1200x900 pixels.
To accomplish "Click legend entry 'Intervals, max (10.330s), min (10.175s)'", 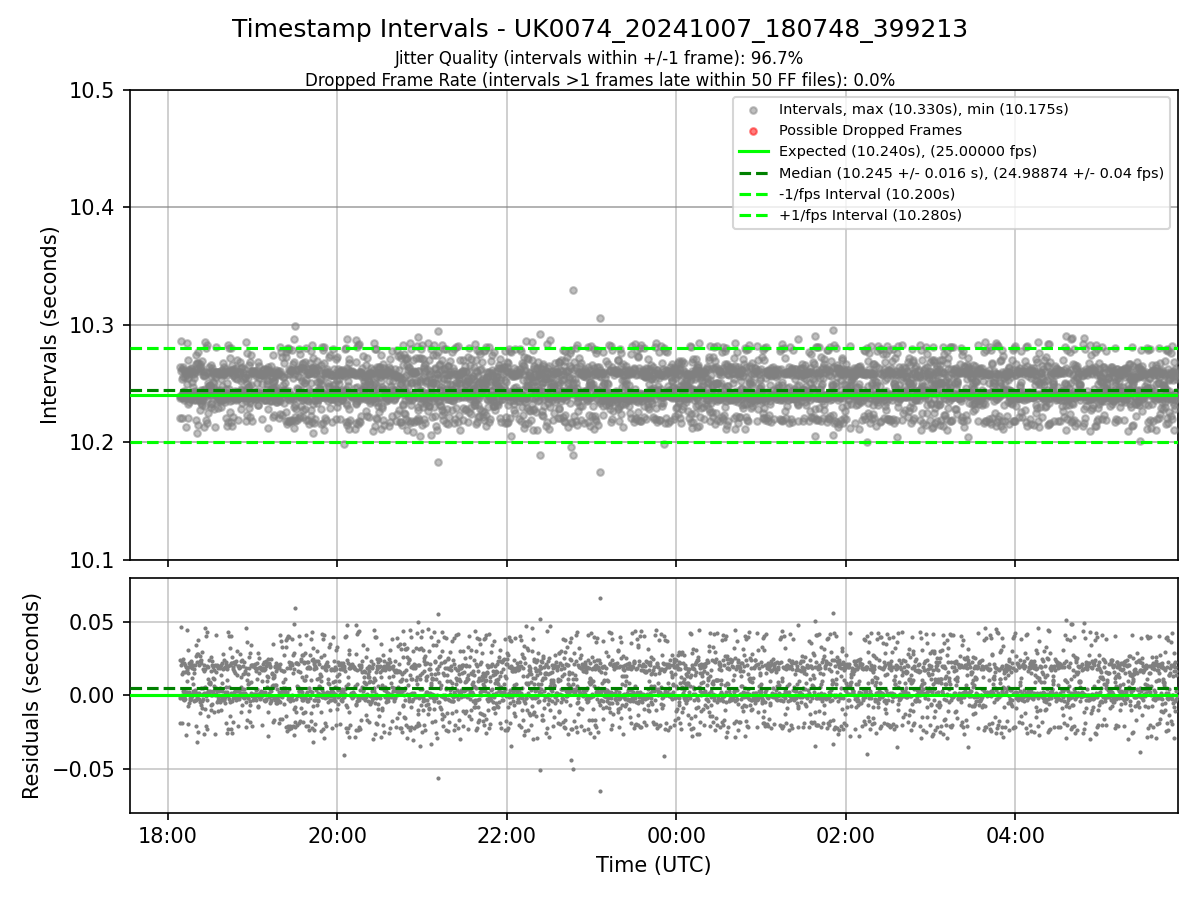I will point(924,109).
